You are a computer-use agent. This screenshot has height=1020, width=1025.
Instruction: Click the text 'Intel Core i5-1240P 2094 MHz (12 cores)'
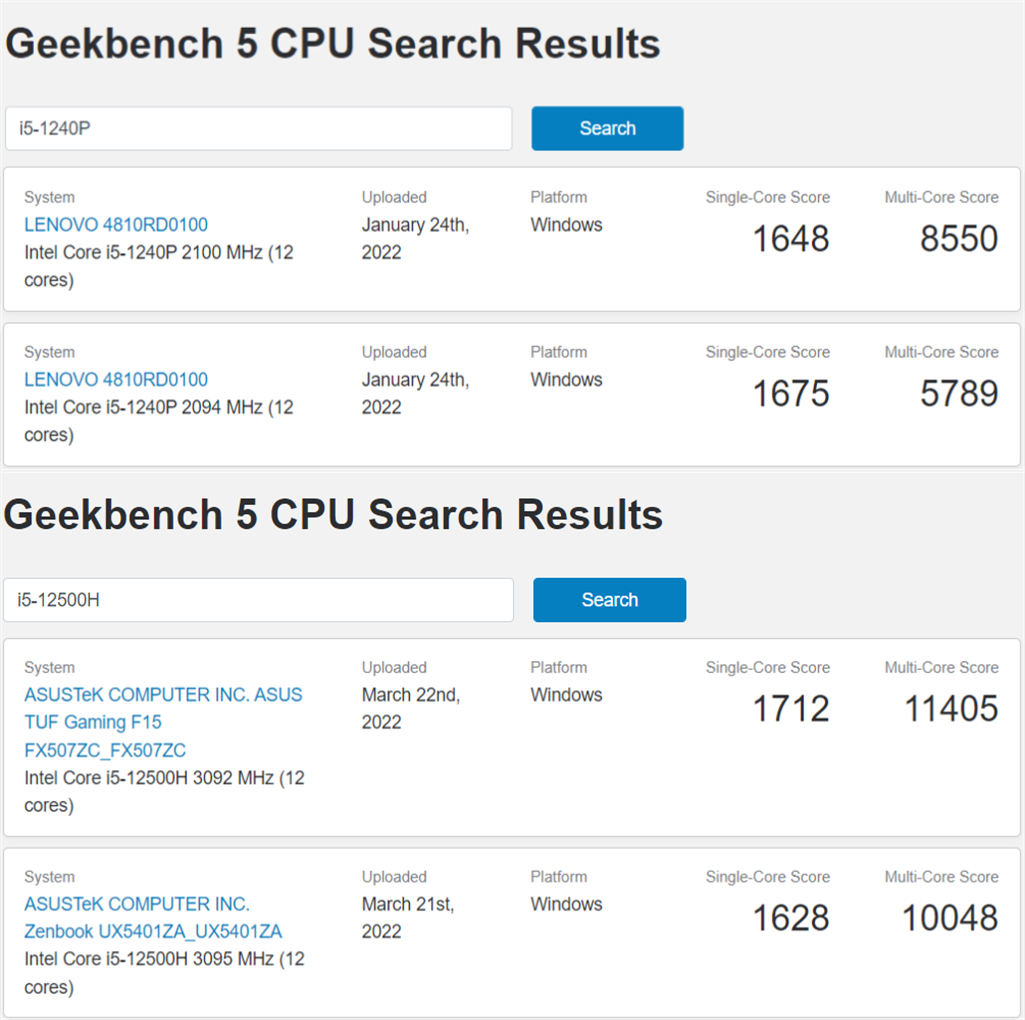159,421
